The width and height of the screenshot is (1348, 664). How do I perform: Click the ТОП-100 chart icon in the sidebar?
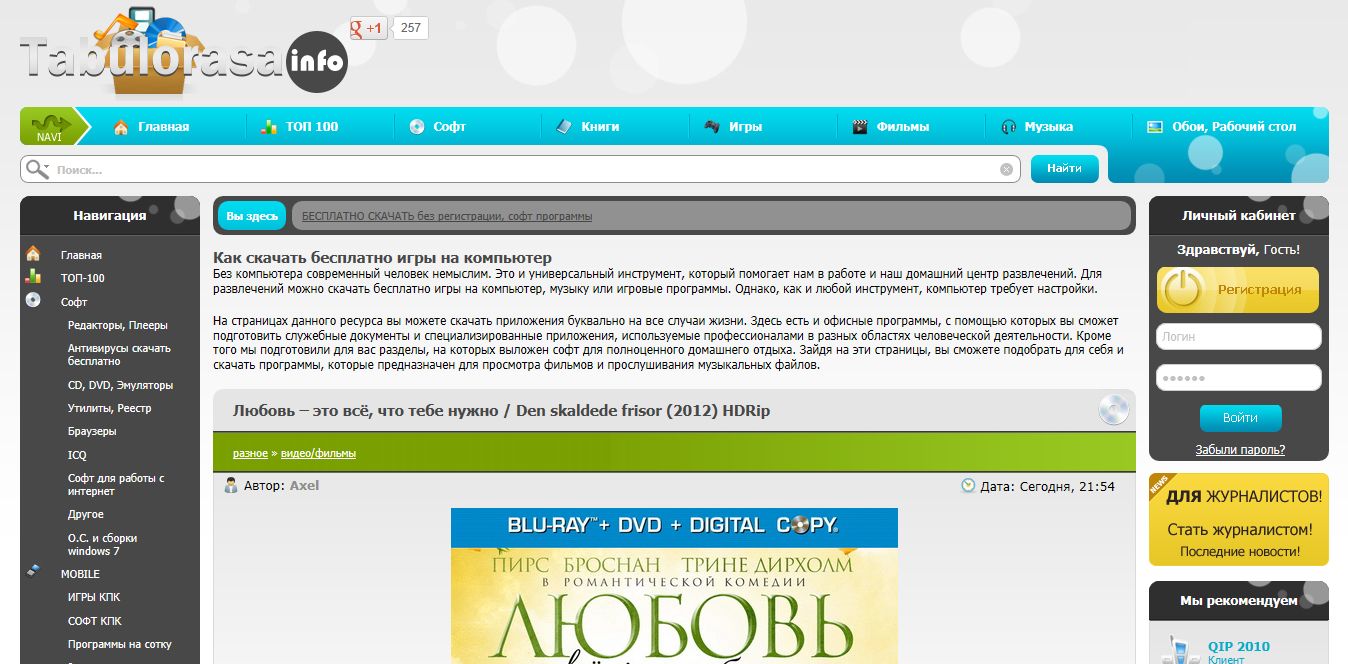33,277
